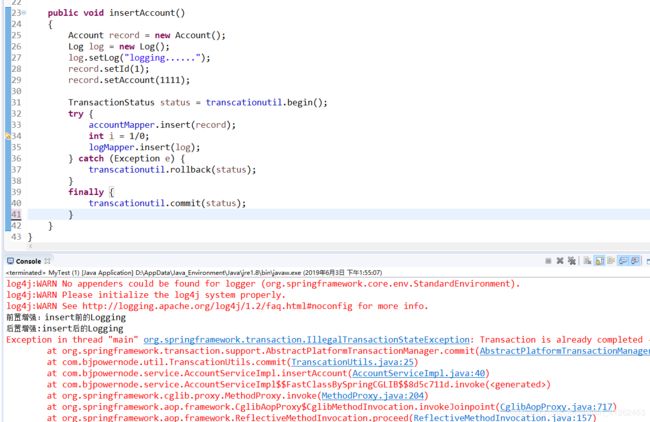
Task: Click the 'insert后的Logging' output line
Action: click(65, 329)
